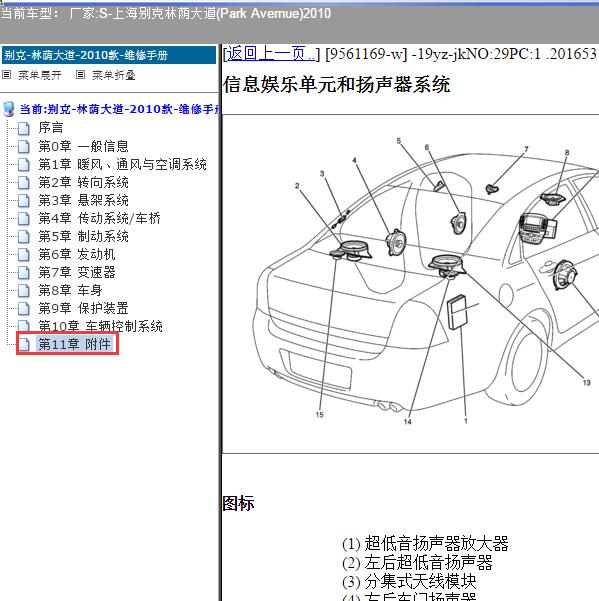Click the page icon next to 第3章
The image size is (599, 601).
[x=24, y=201]
